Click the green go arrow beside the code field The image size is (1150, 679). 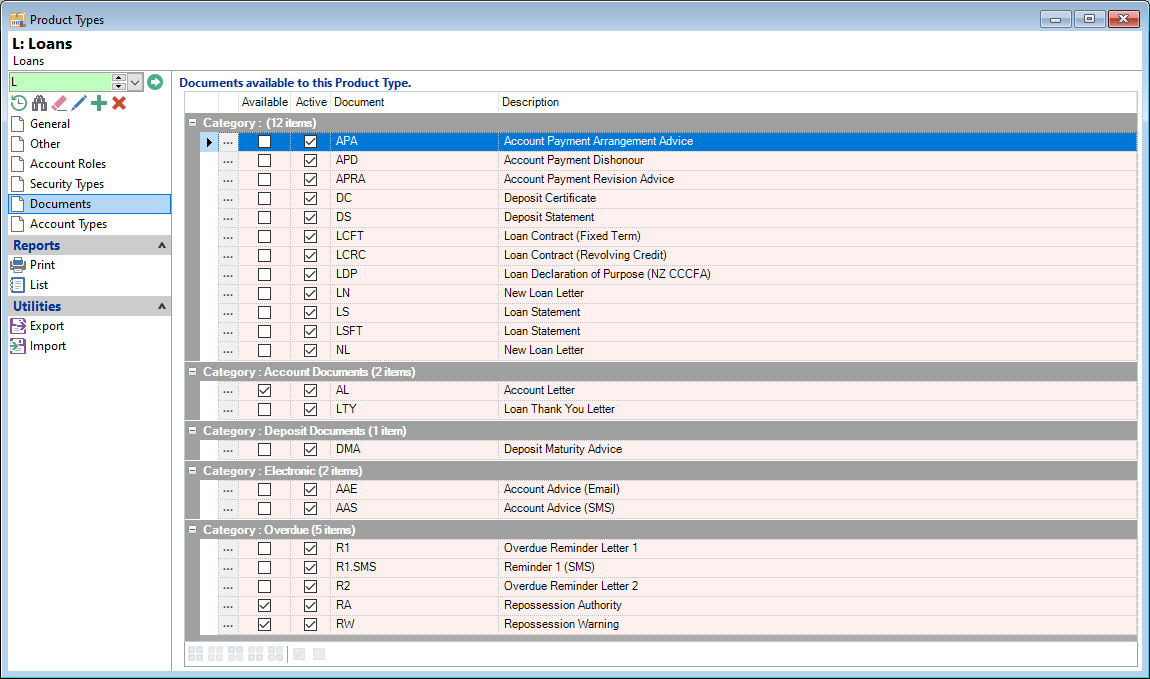(155, 81)
